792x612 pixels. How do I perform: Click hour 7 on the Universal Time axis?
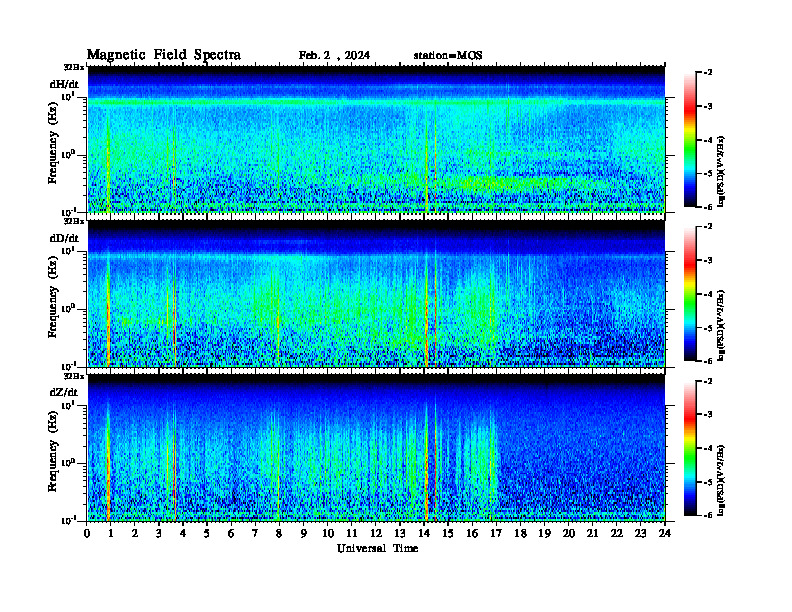pos(255,533)
